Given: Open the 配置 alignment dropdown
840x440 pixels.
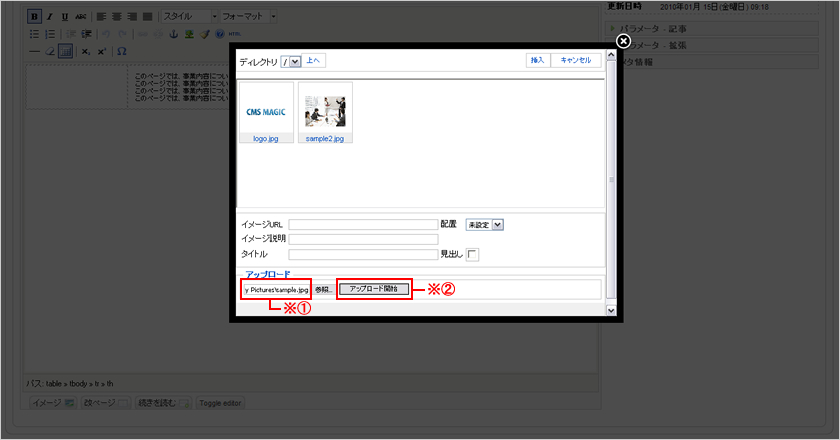Looking at the screenshot, I should click(x=484, y=225).
